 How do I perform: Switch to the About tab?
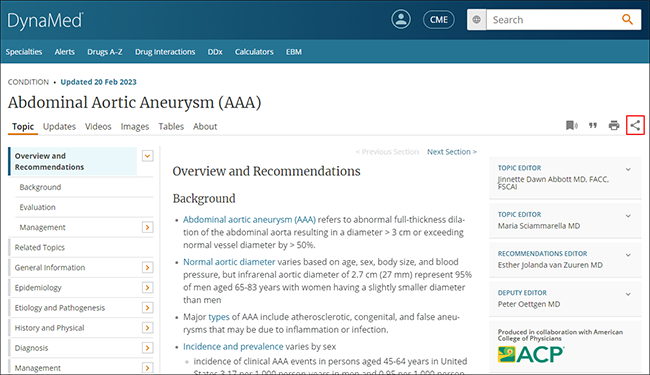pyautogui.click(x=205, y=126)
